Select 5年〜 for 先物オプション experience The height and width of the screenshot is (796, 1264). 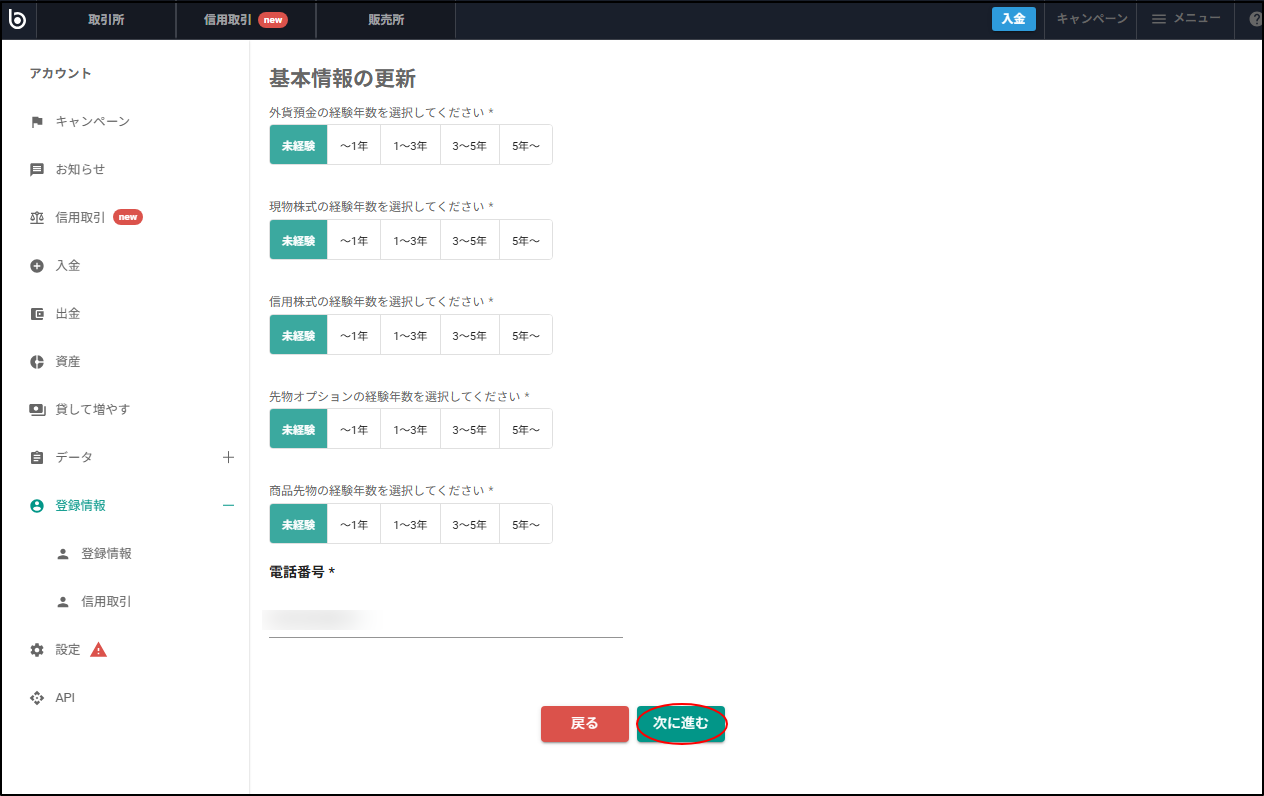526,429
